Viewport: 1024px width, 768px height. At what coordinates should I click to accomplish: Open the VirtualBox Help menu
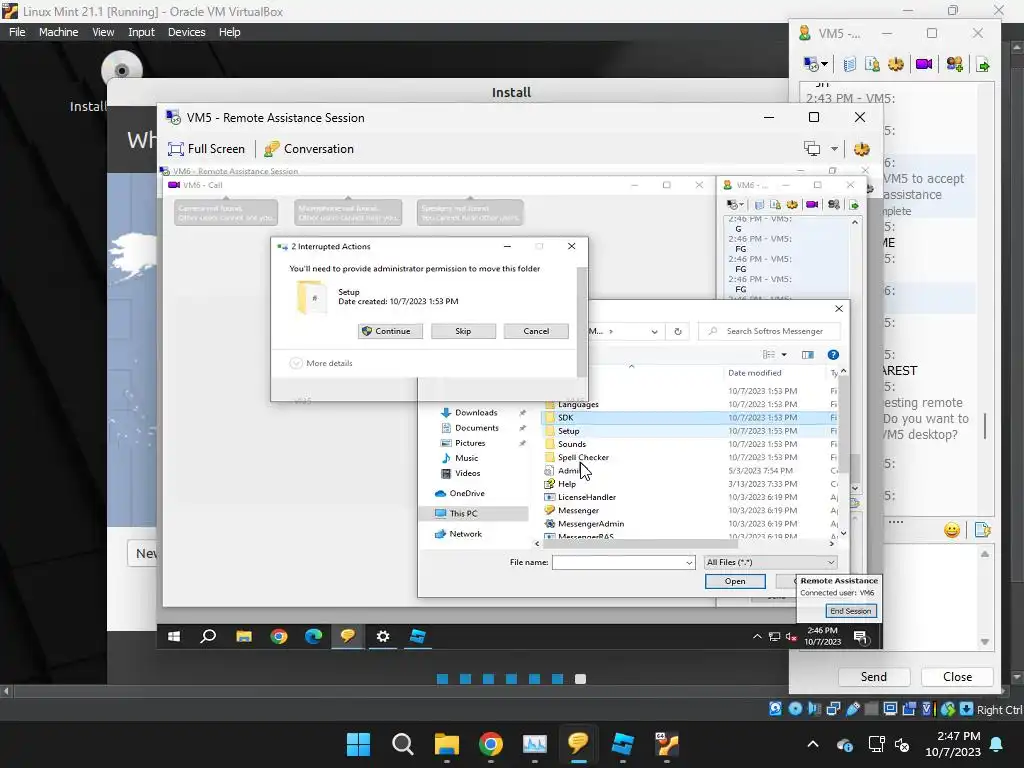click(229, 32)
